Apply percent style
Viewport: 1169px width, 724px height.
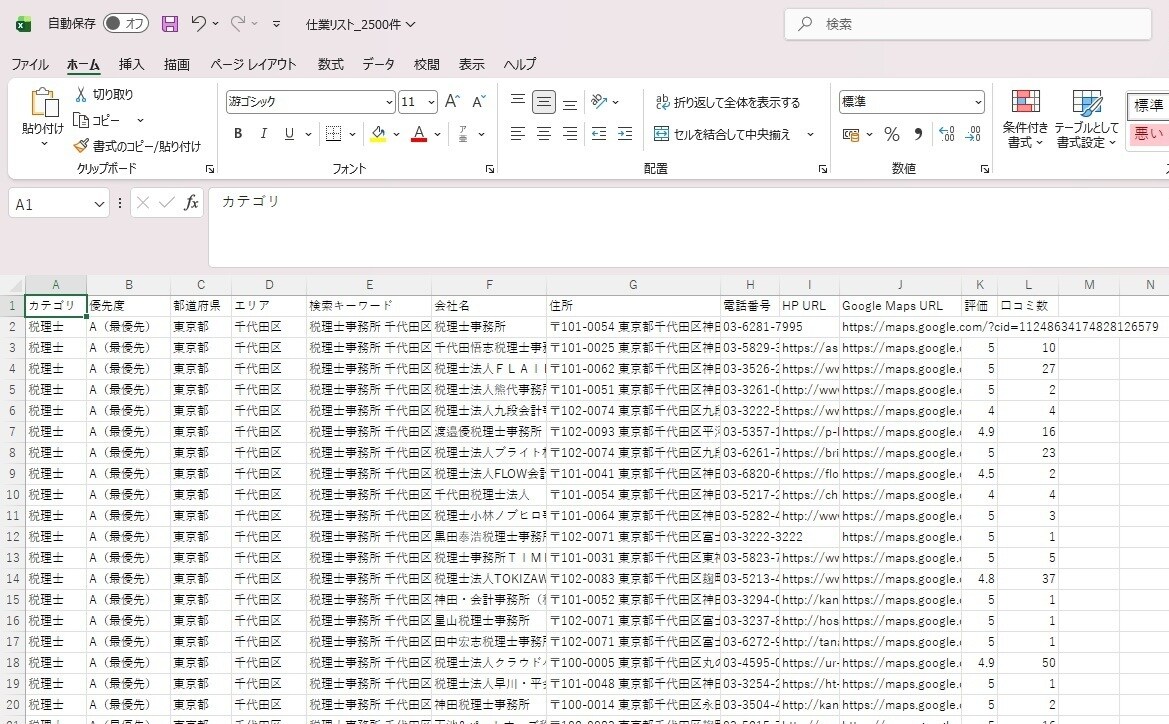coord(892,134)
